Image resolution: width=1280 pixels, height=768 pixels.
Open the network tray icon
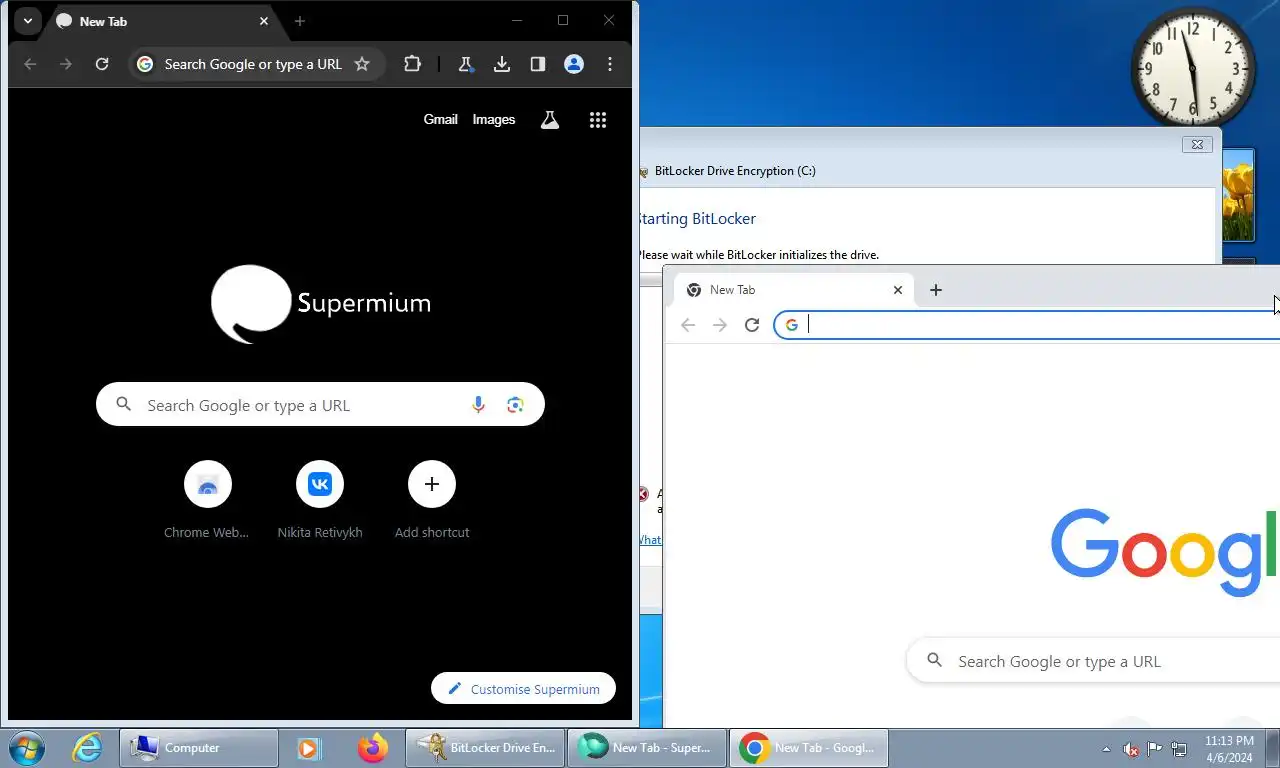coord(1179,748)
